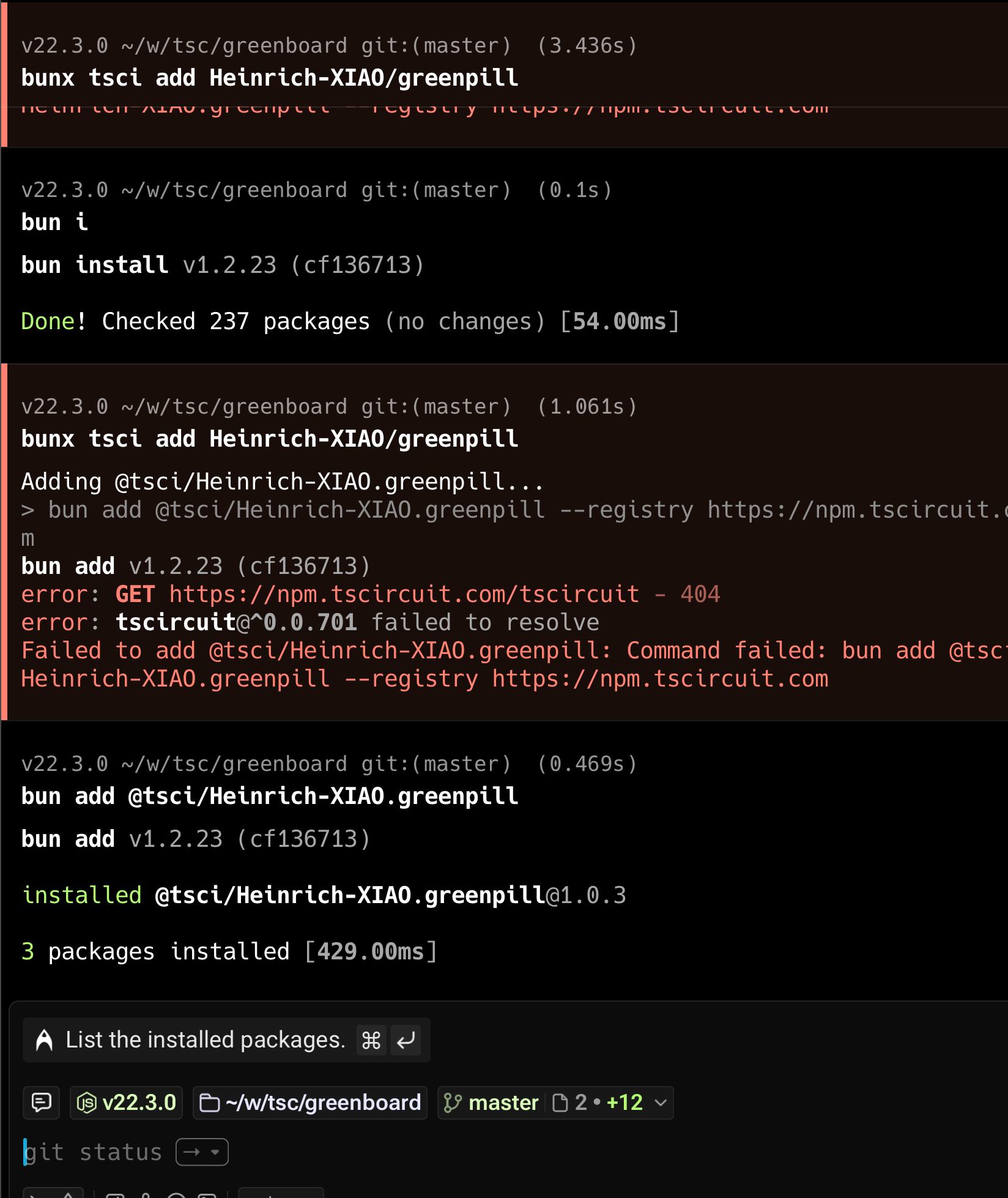The image size is (1008, 1198).
Task: Click the Command key icon in suggestion
Action: tap(371, 1040)
